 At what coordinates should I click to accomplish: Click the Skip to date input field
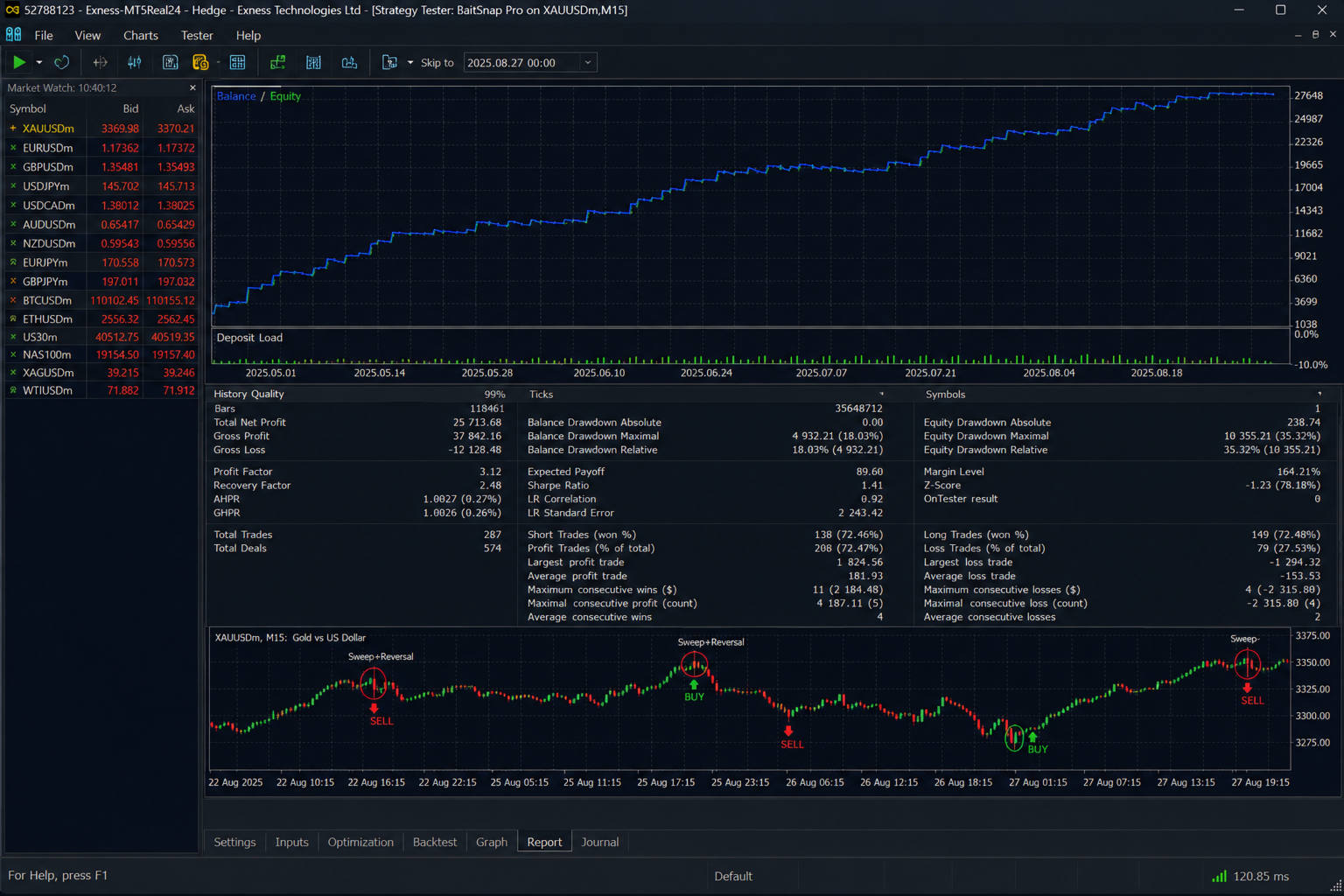521,62
